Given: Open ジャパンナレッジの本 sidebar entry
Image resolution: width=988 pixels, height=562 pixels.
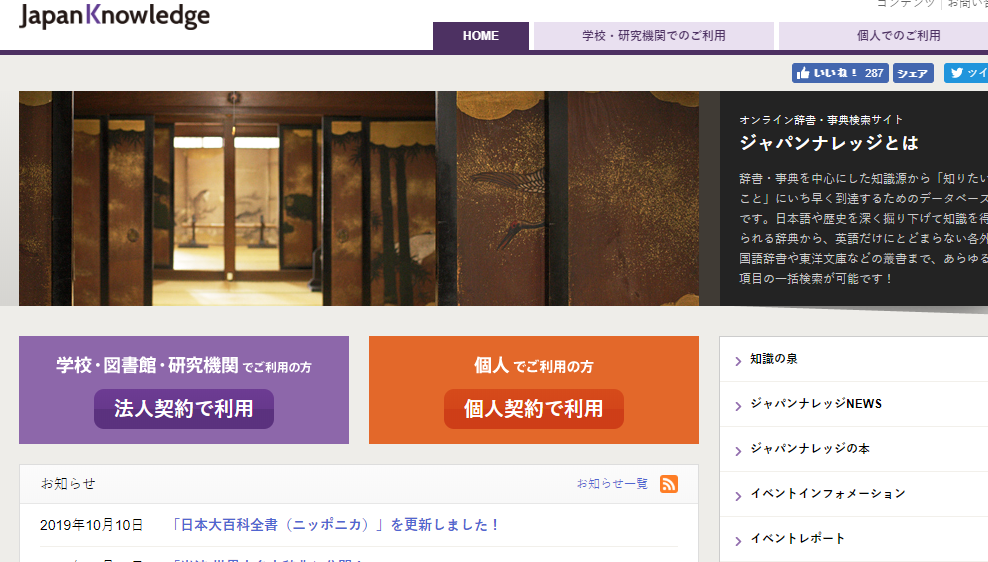Looking at the screenshot, I should (x=810, y=449).
